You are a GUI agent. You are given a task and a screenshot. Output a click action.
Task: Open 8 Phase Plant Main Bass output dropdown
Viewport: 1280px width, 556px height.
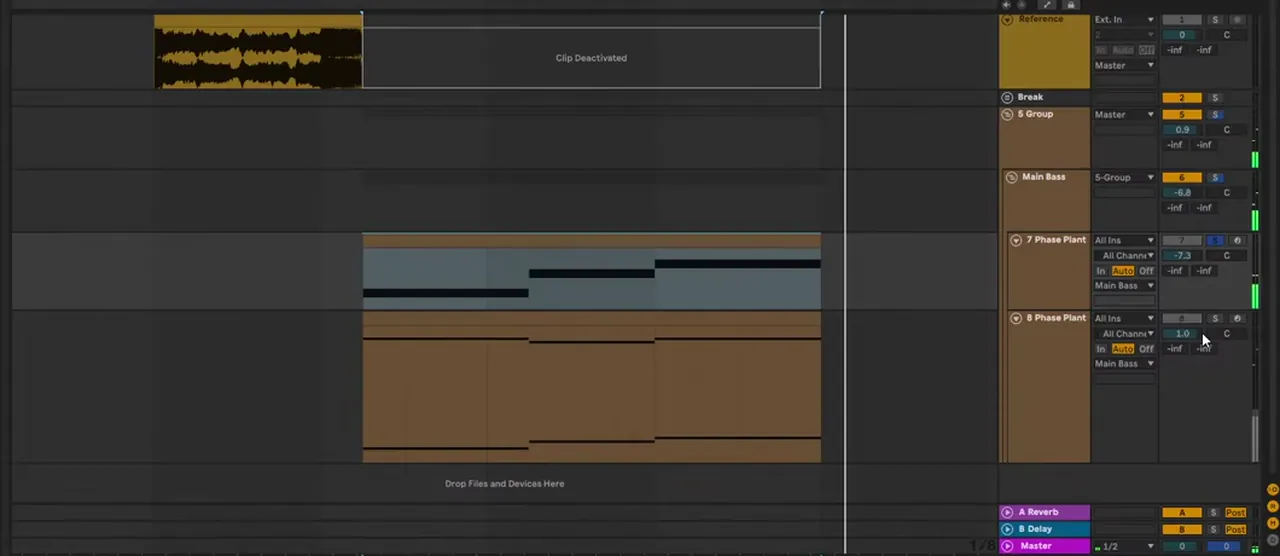1124,364
